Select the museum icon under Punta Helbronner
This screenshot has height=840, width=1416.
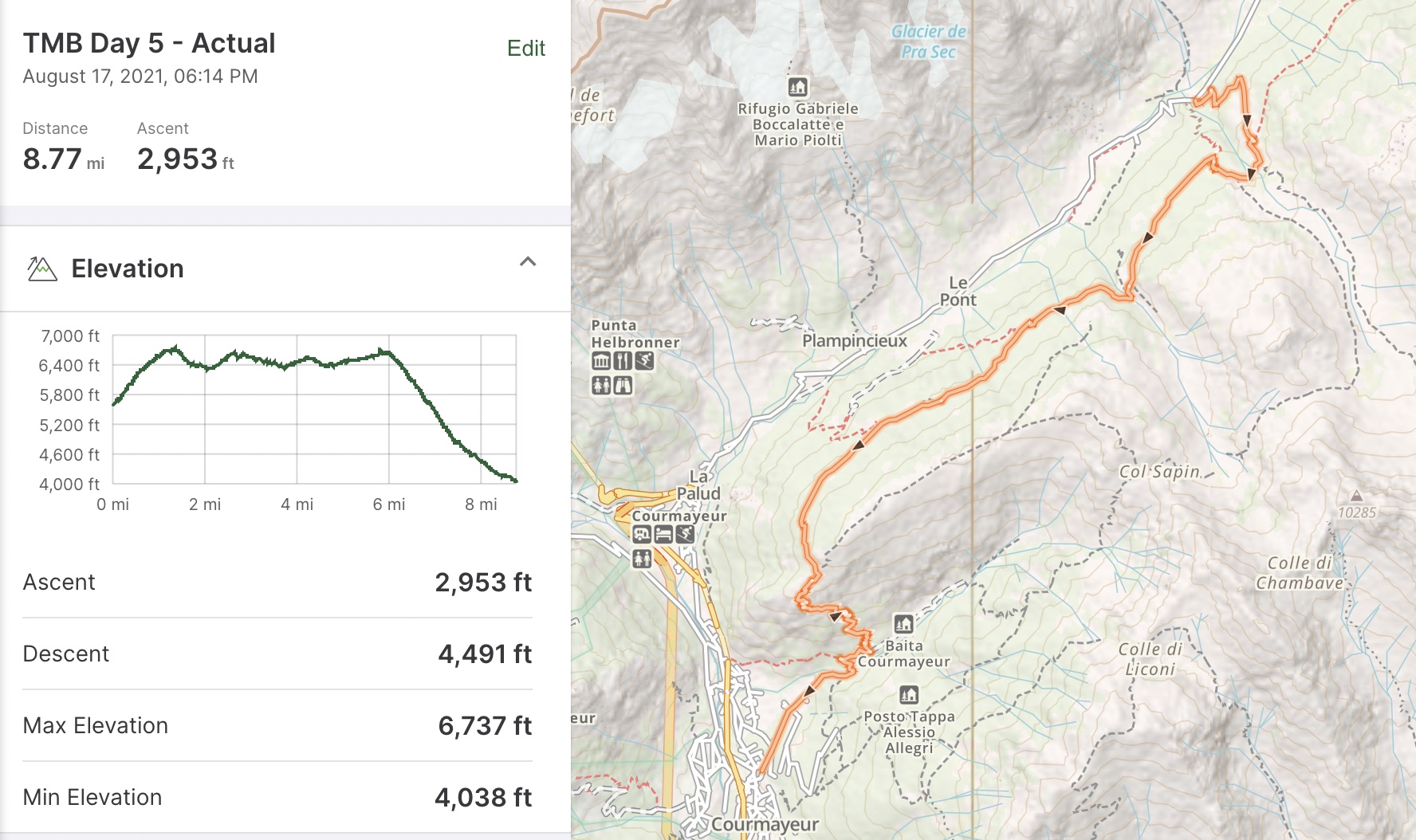click(x=601, y=361)
